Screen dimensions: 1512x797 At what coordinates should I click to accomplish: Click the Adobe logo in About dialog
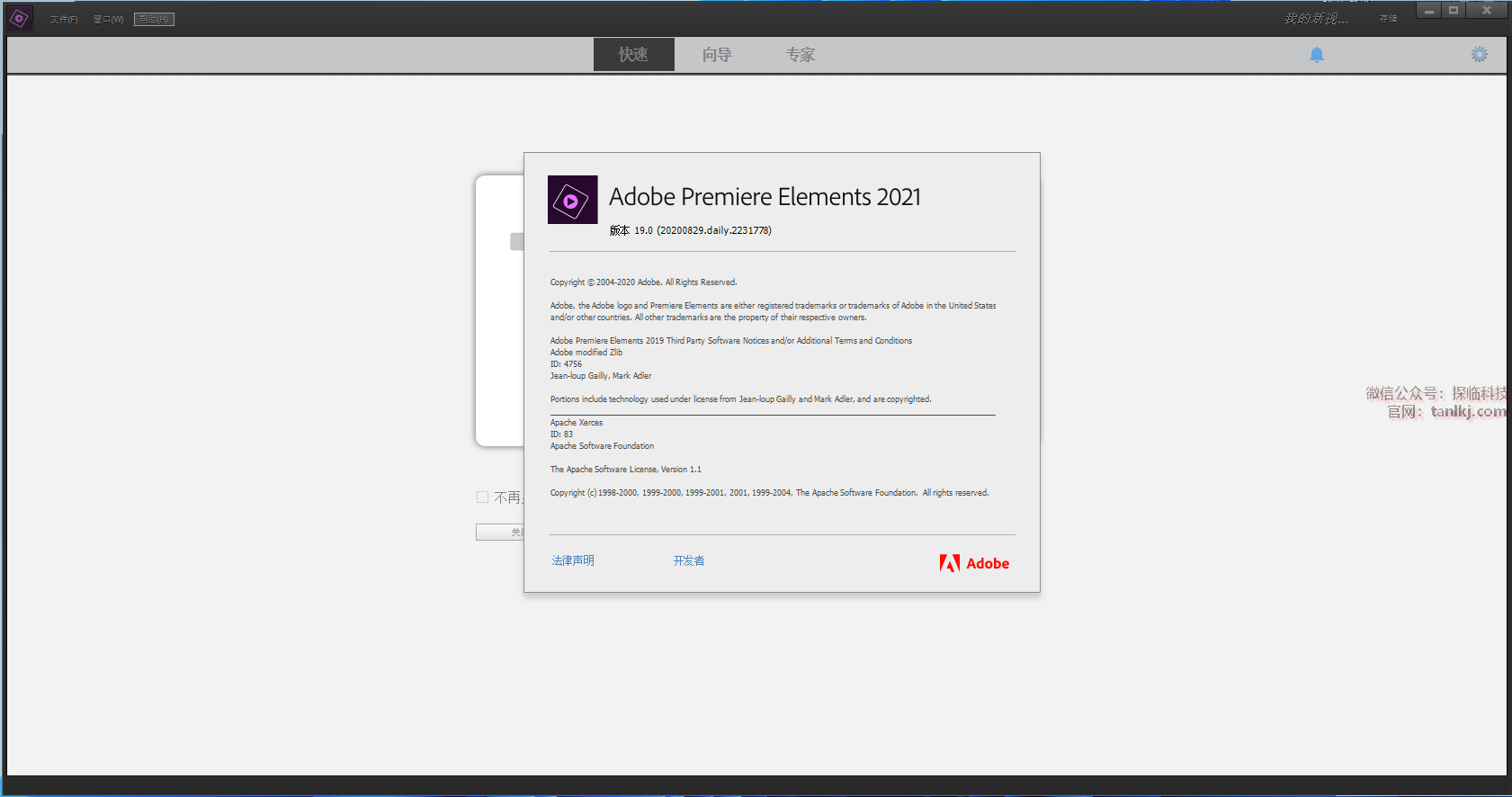pyautogui.click(x=975, y=563)
